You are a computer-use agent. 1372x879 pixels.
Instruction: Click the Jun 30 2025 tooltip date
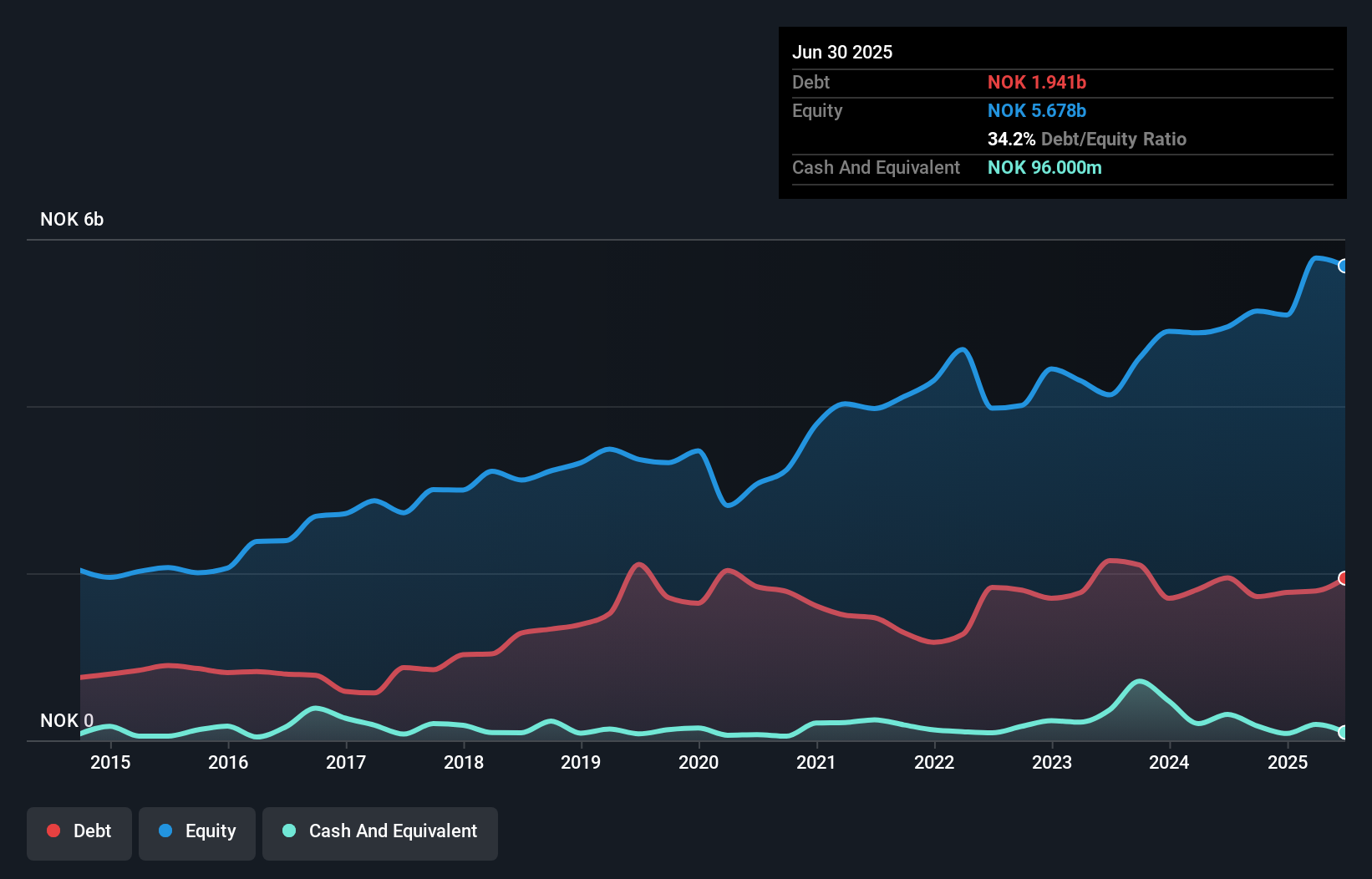coord(842,52)
